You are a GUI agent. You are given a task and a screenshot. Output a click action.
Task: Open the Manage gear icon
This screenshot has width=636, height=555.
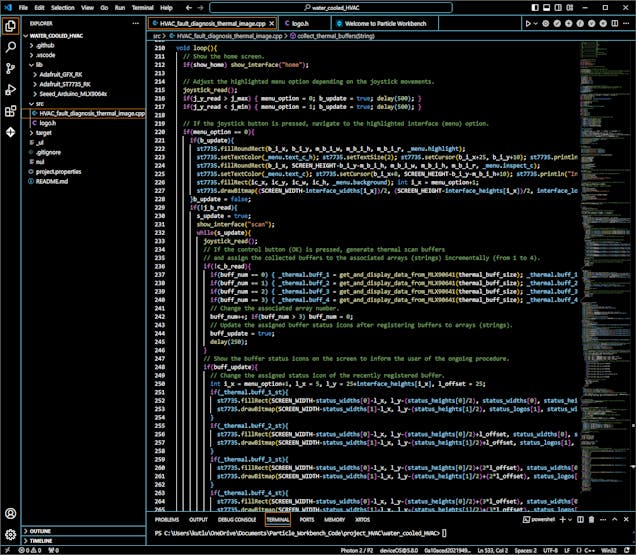(x=11, y=535)
